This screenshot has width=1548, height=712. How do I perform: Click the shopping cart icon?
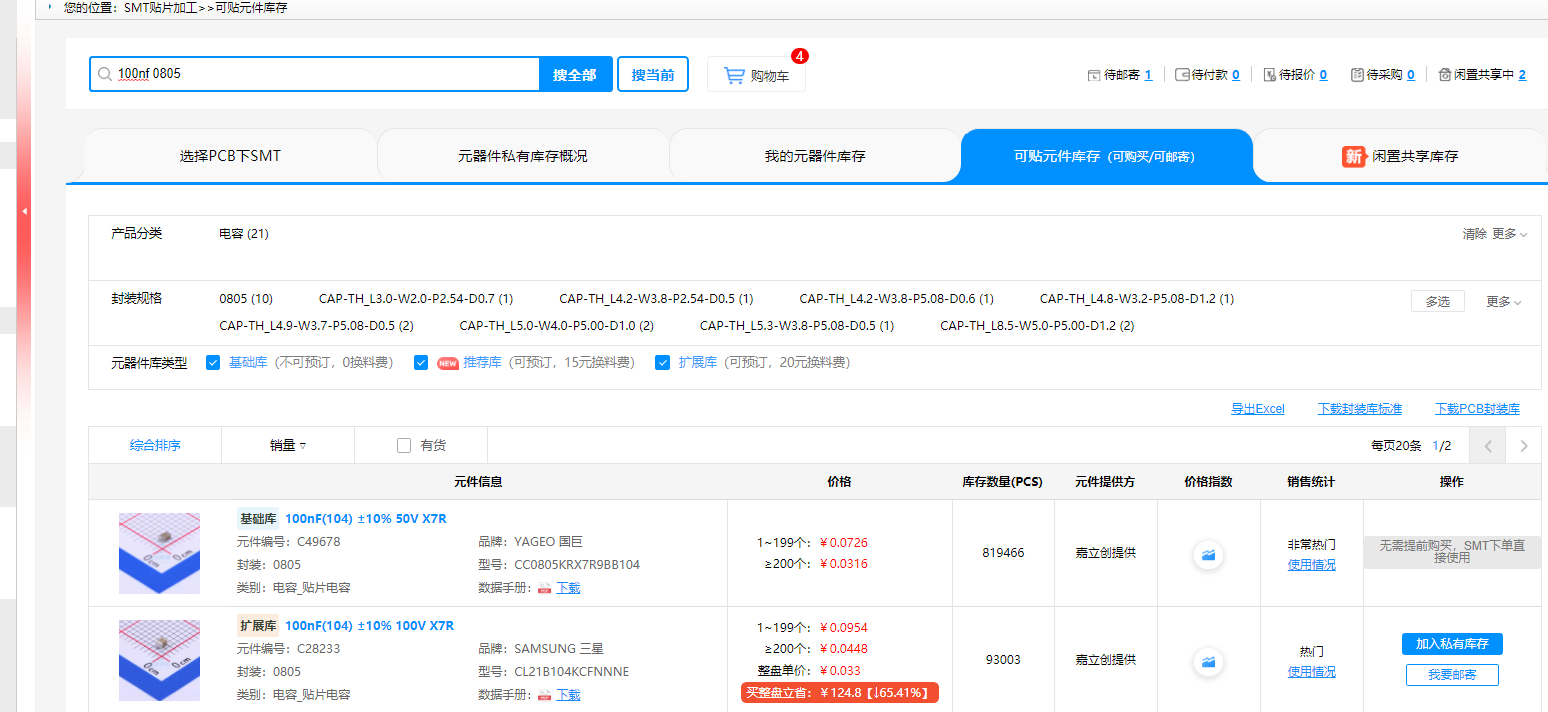click(735, 75)
